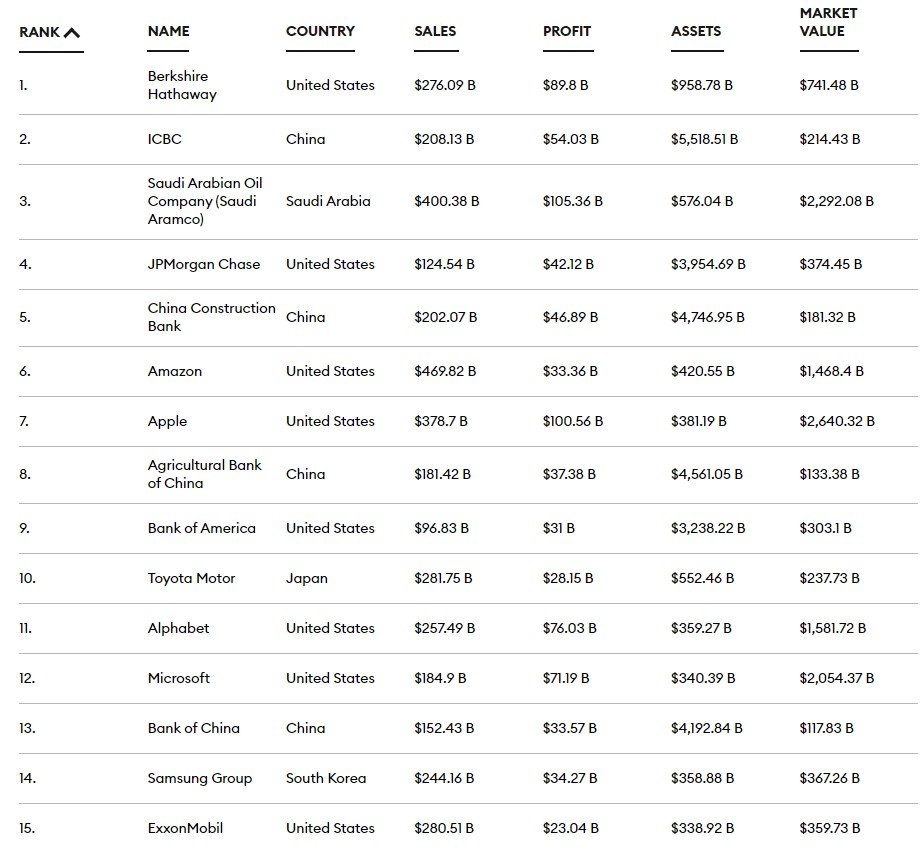Click the Samsung Group name
This screenshot has width=920, height=853.
pos(200,778)
